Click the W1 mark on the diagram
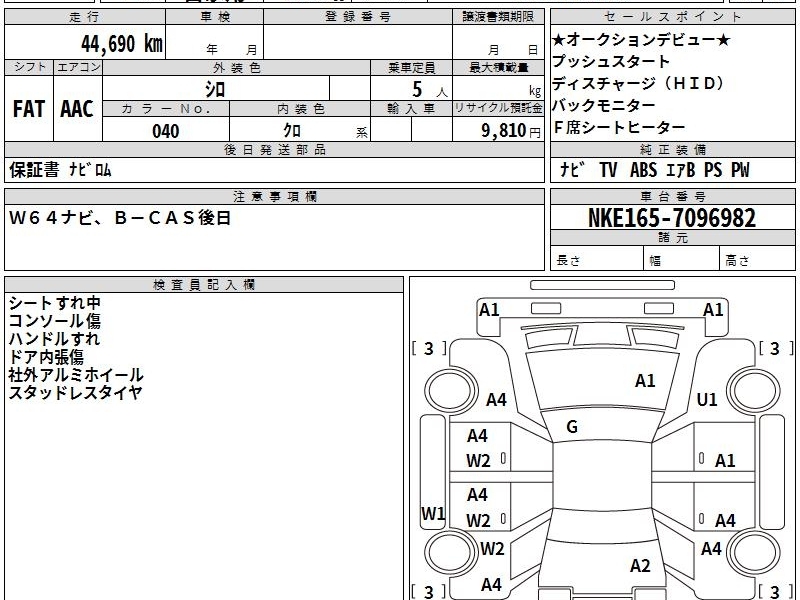The height and width of the screenshot is (600, 800). coord(433,513)
